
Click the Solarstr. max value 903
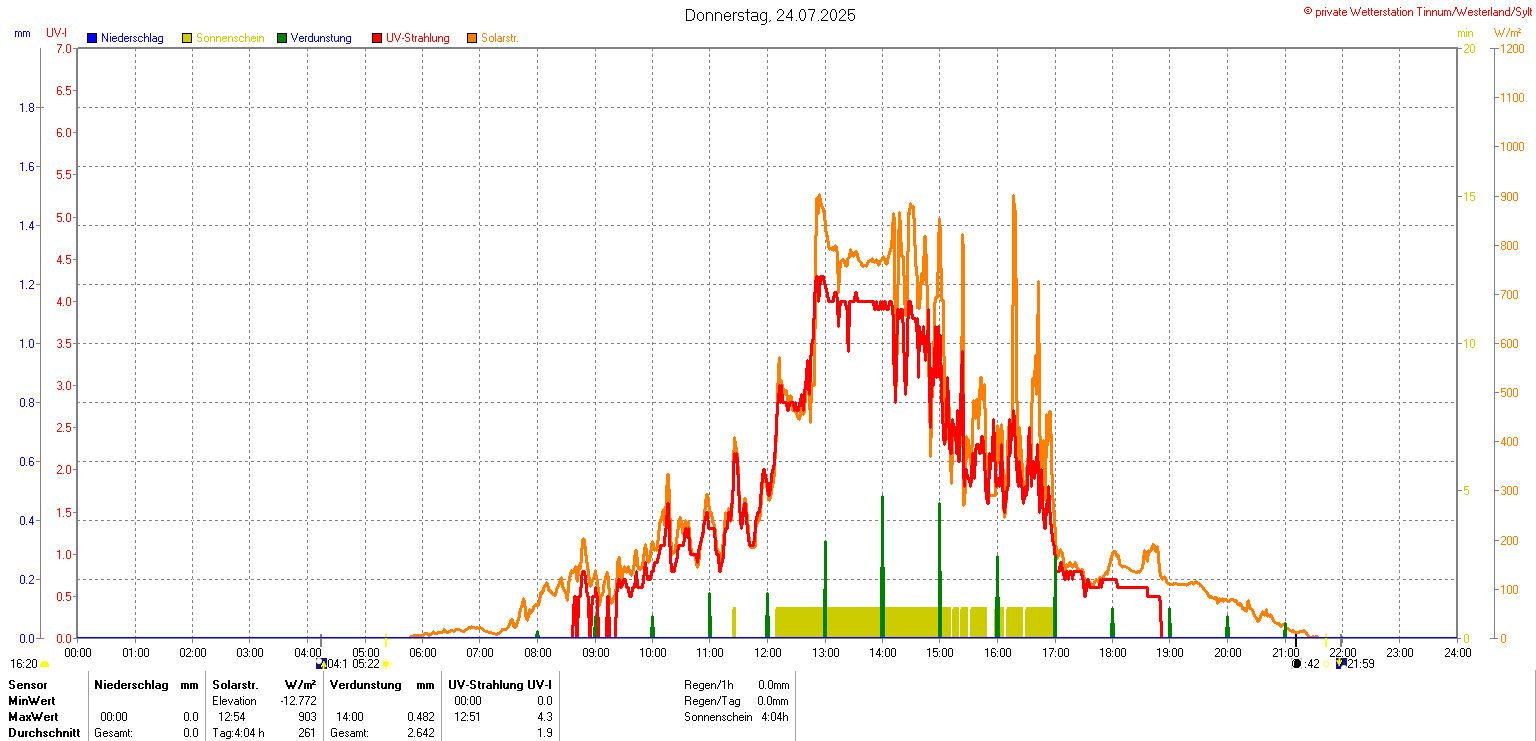point(306,717)
